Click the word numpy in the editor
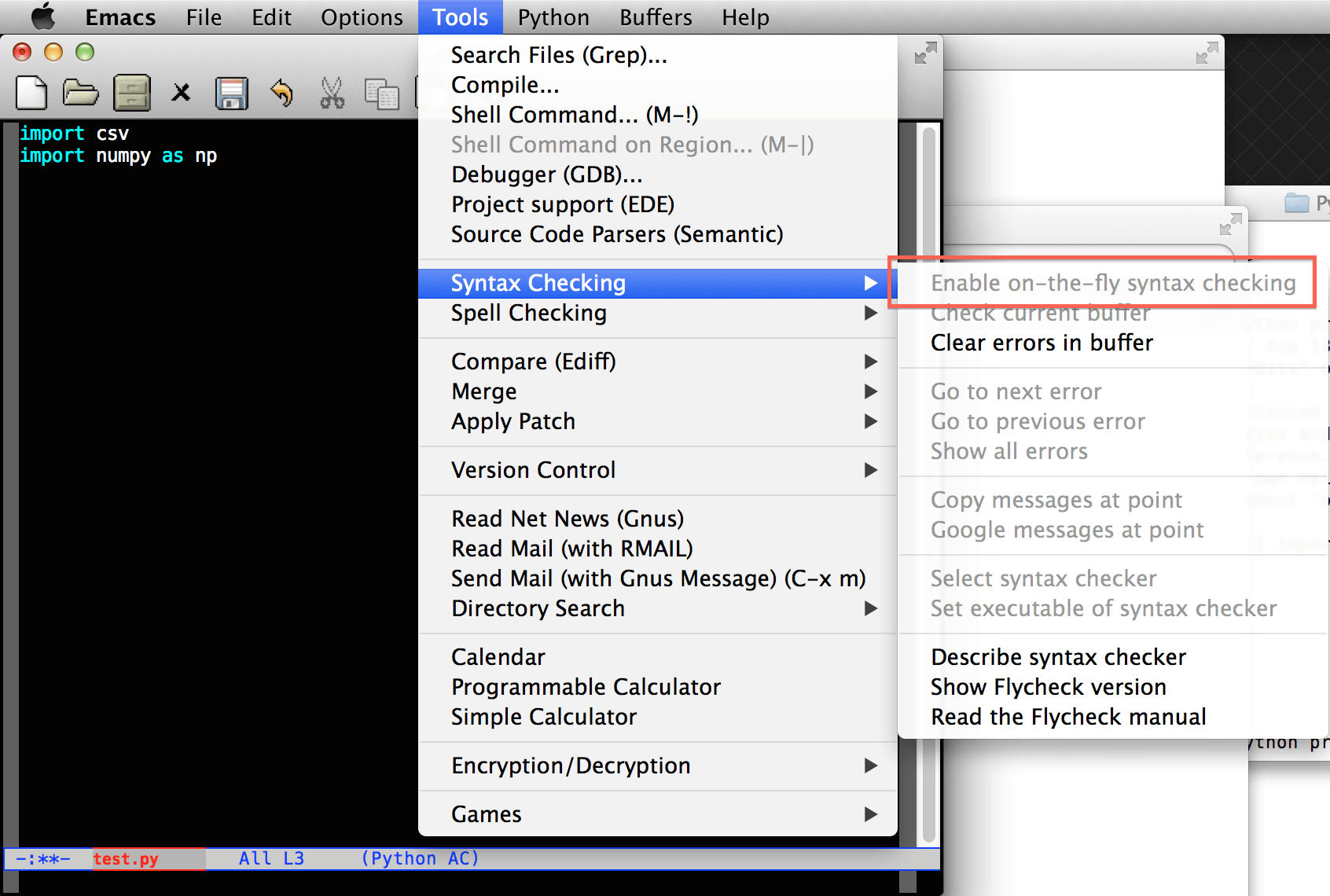 123,156
